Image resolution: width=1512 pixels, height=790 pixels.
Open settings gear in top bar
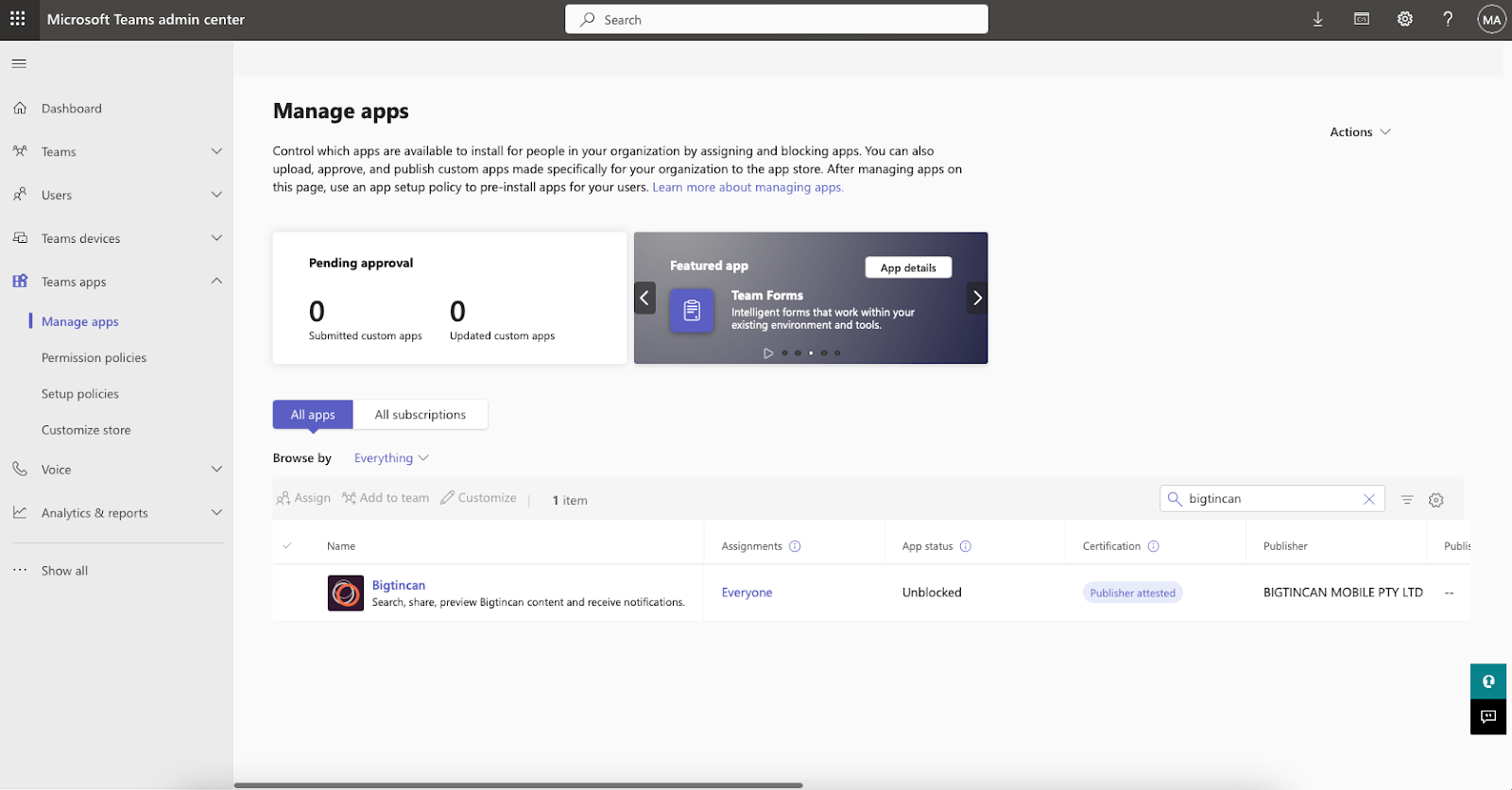pyautogui.click(x=1405, y=19)
